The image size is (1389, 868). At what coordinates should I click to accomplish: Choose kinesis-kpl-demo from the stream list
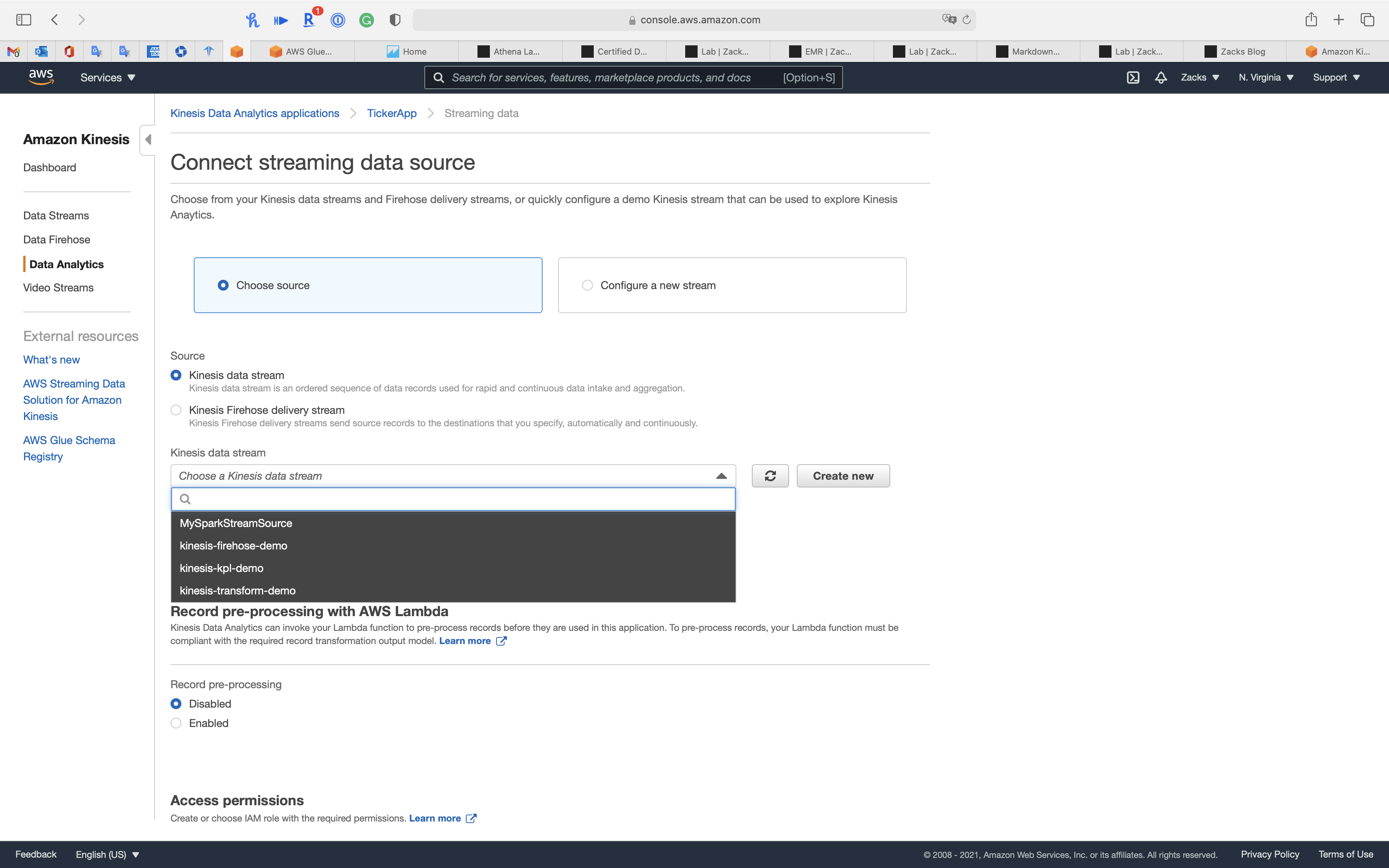pos(222,568)
